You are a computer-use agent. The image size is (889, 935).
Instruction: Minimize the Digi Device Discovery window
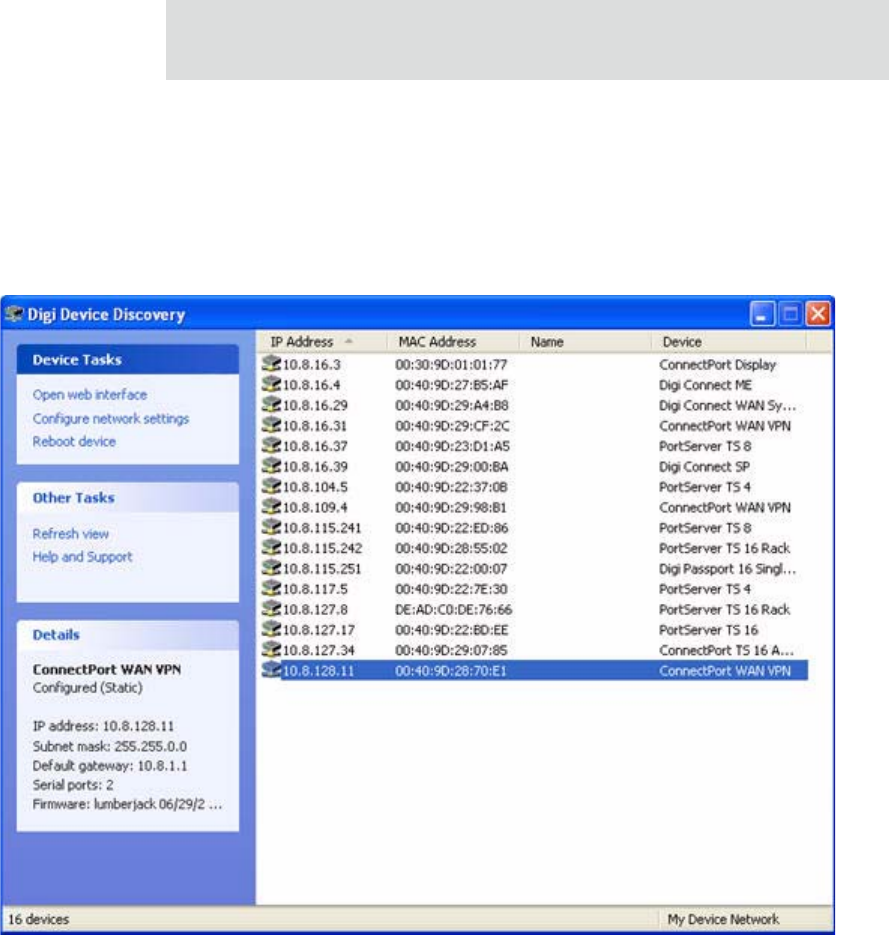[762, 314]
